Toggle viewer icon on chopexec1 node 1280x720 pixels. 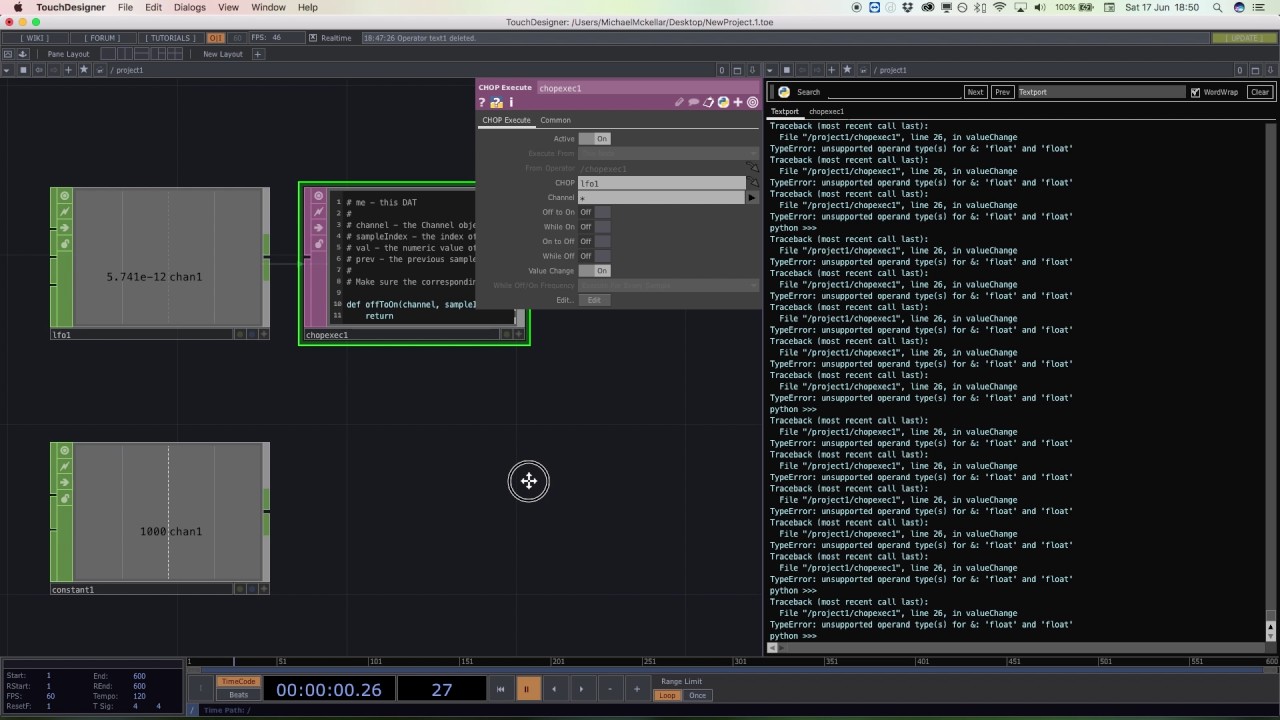pyautogui.click(x=319, y=196)
